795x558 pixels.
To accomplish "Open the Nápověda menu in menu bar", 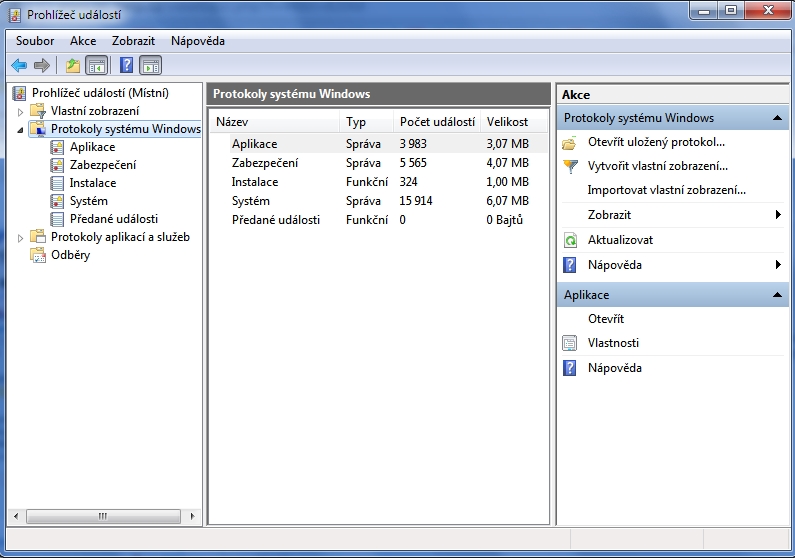I will point(198,41).
